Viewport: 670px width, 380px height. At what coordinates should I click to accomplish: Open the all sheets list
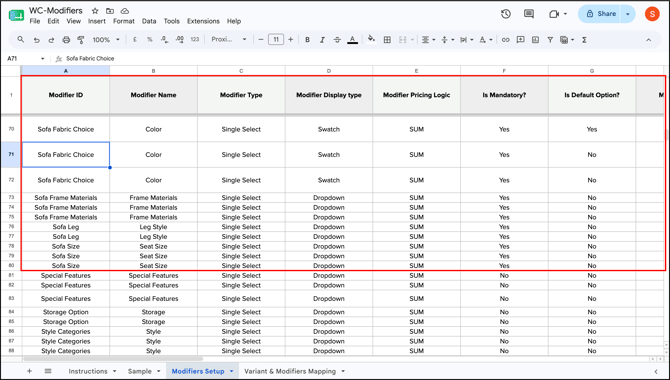point(48,371)
